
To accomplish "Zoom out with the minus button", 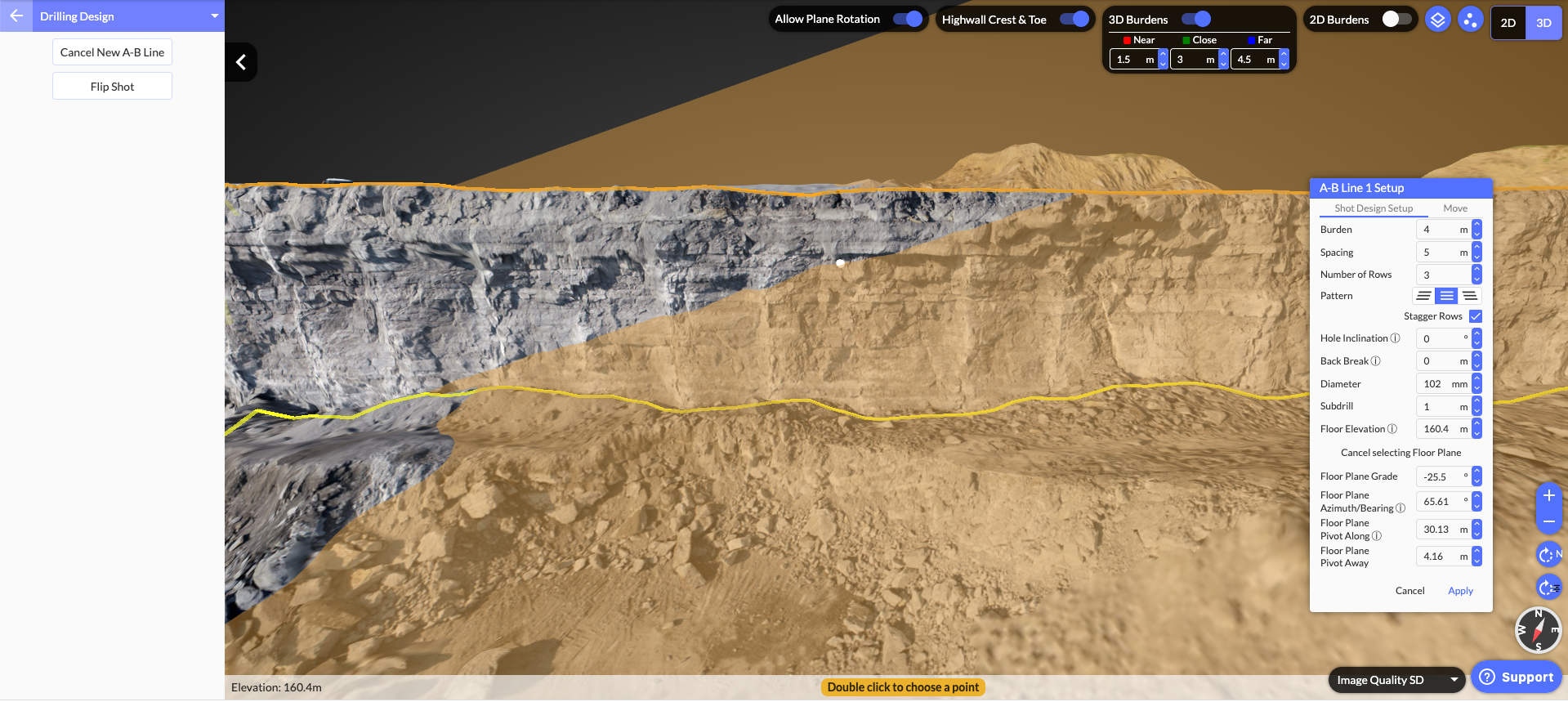I will tap(1548, 521).
